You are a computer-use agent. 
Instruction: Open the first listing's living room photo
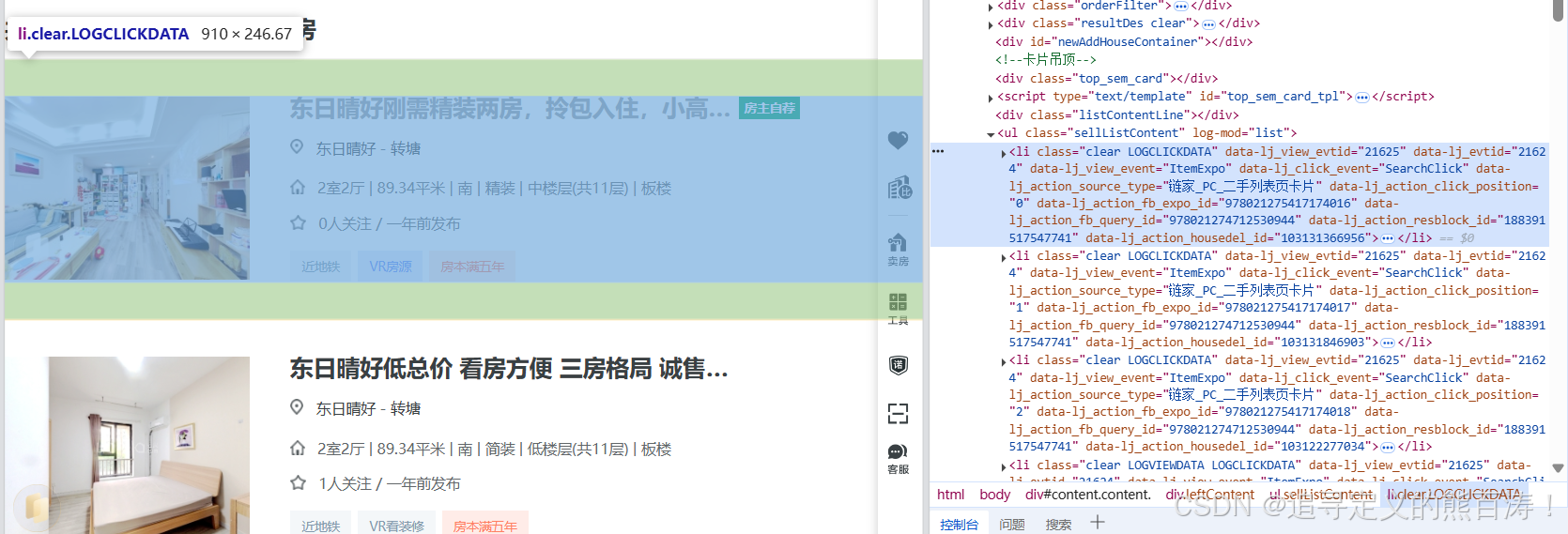128,188
